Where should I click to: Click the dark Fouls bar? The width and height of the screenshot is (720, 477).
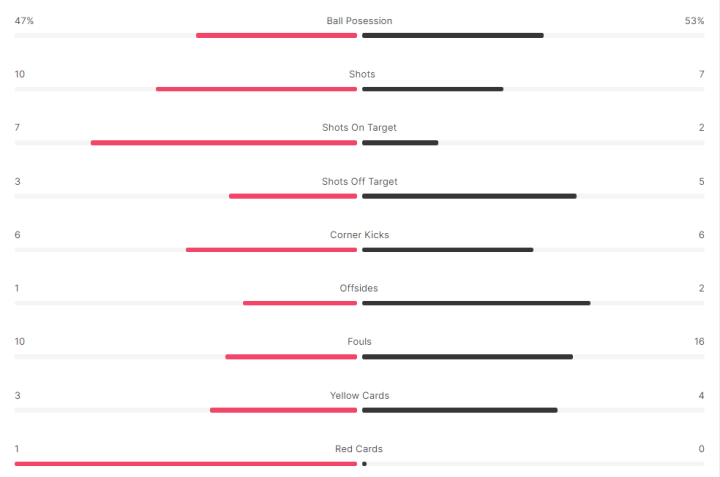pos(467,357)
